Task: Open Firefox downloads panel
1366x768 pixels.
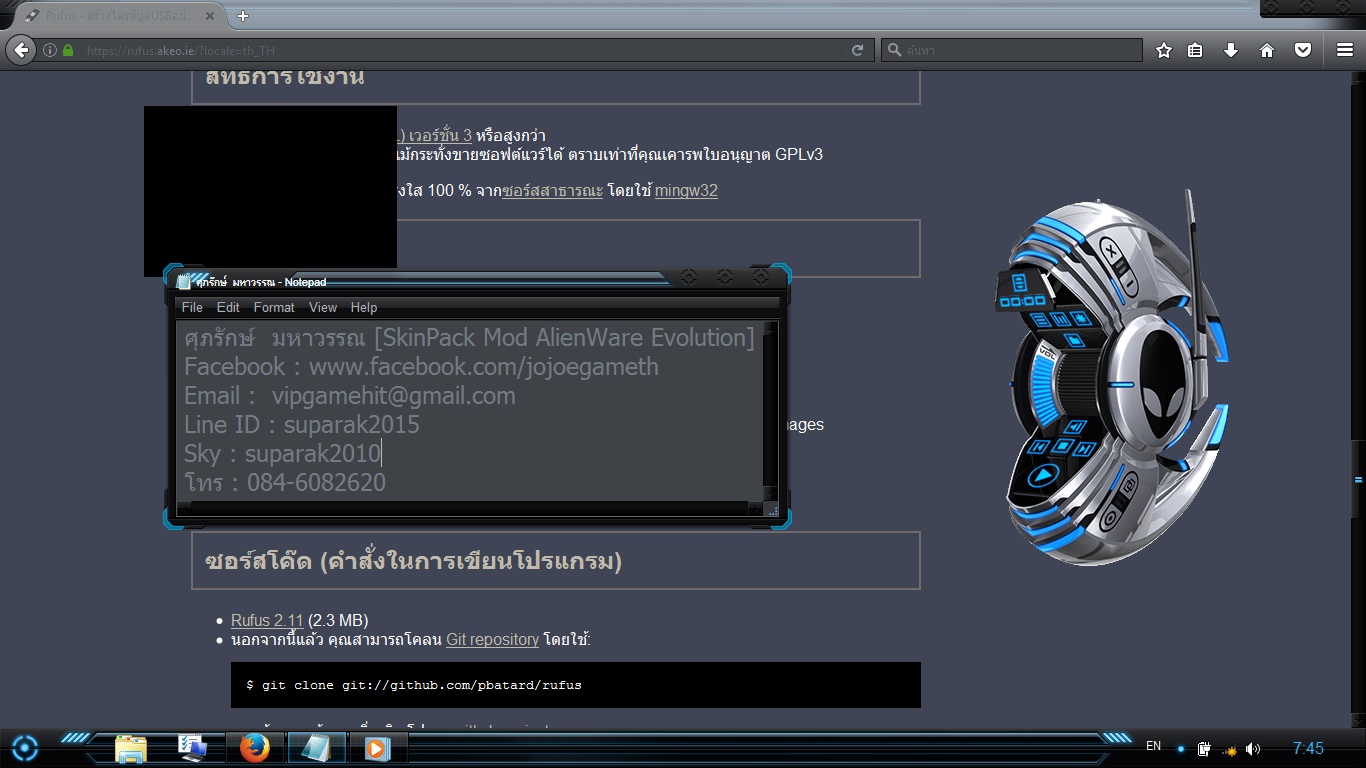Action: pyautogui.click(x=1231, y=50)
